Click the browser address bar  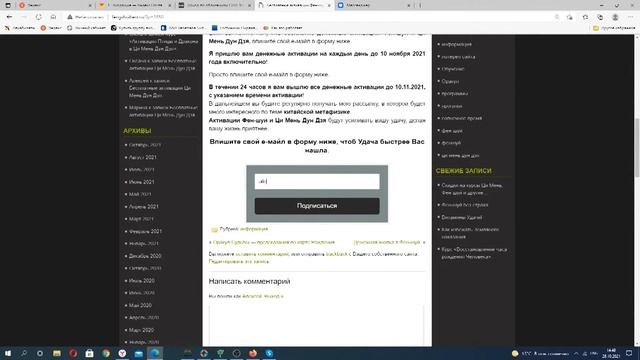(x=310, y=17)
